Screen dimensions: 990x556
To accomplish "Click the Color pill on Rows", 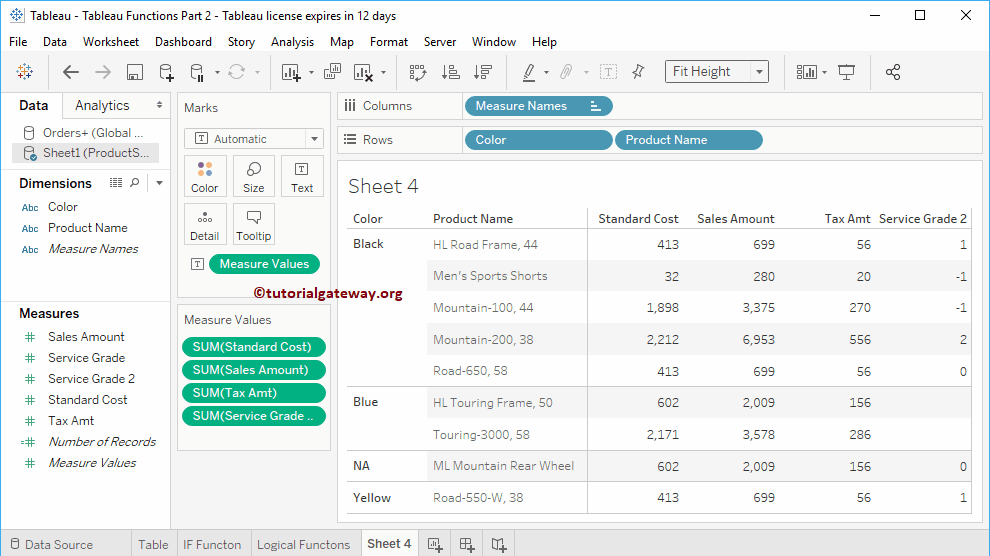I will pos(539,140).
